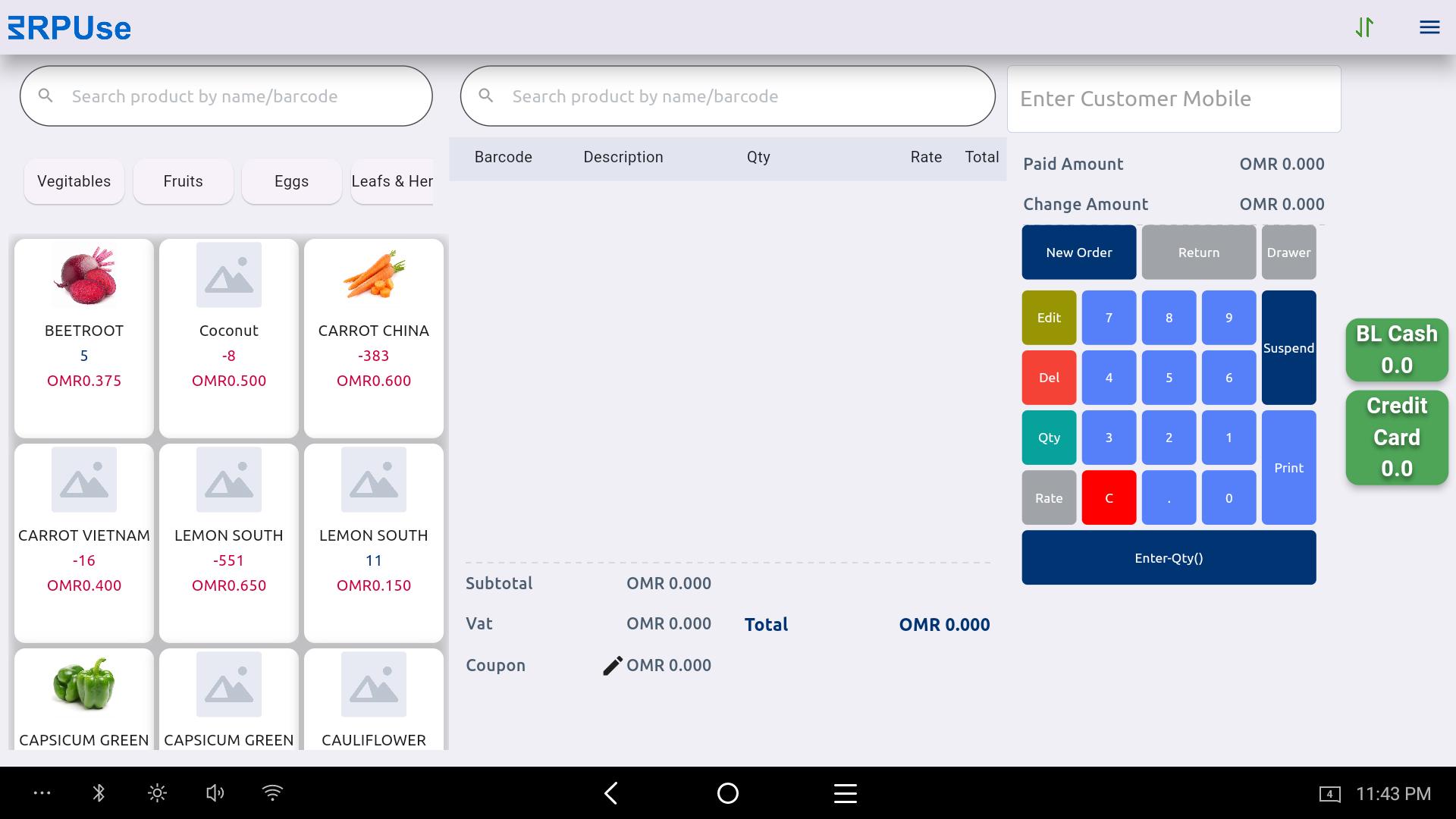Click the Print button
This screenshot has height=819, width=1456.
1288,468
